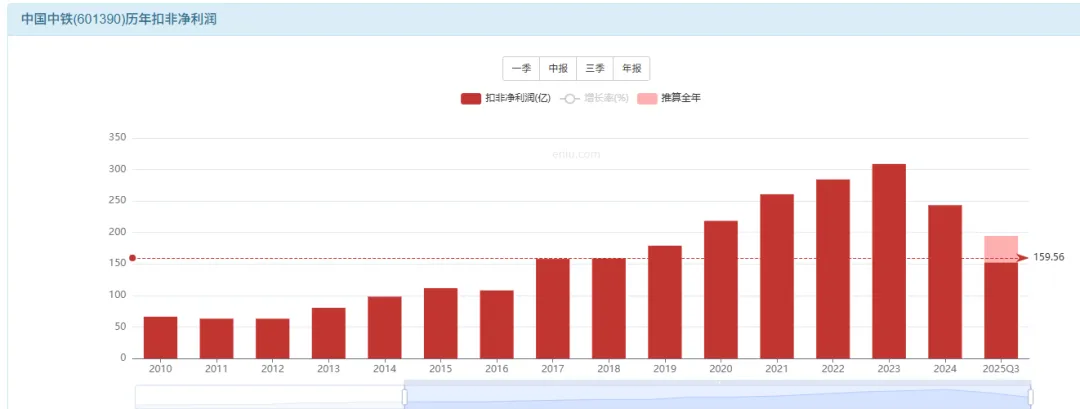1080x409 pixels.
Task: Click the 2022 bar
Action: 833,269
